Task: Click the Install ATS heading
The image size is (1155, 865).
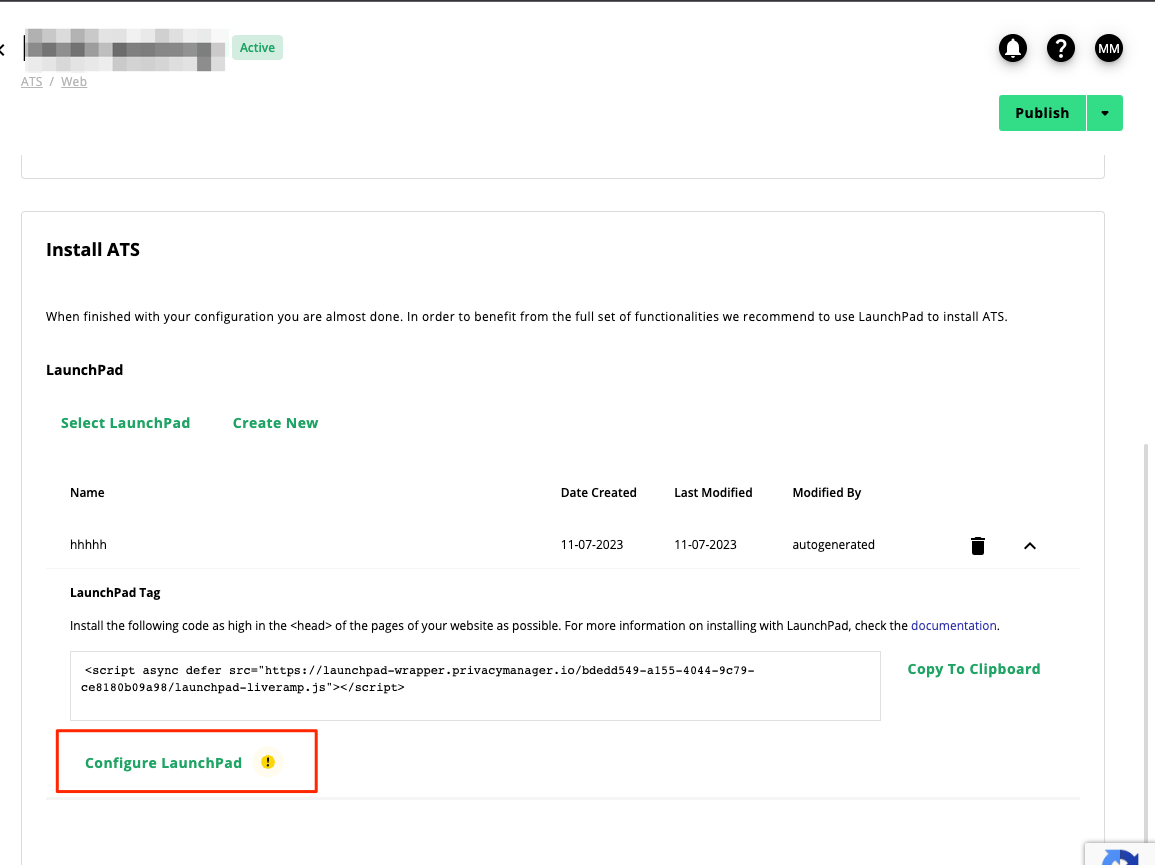Action: tap(93, 250)
